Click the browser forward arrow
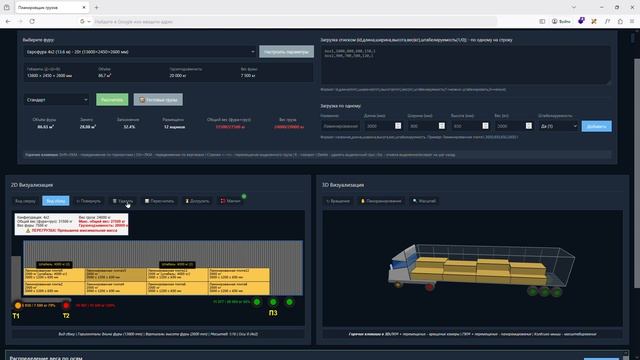Viewport: 640px width, 360px height. point(20,21)
